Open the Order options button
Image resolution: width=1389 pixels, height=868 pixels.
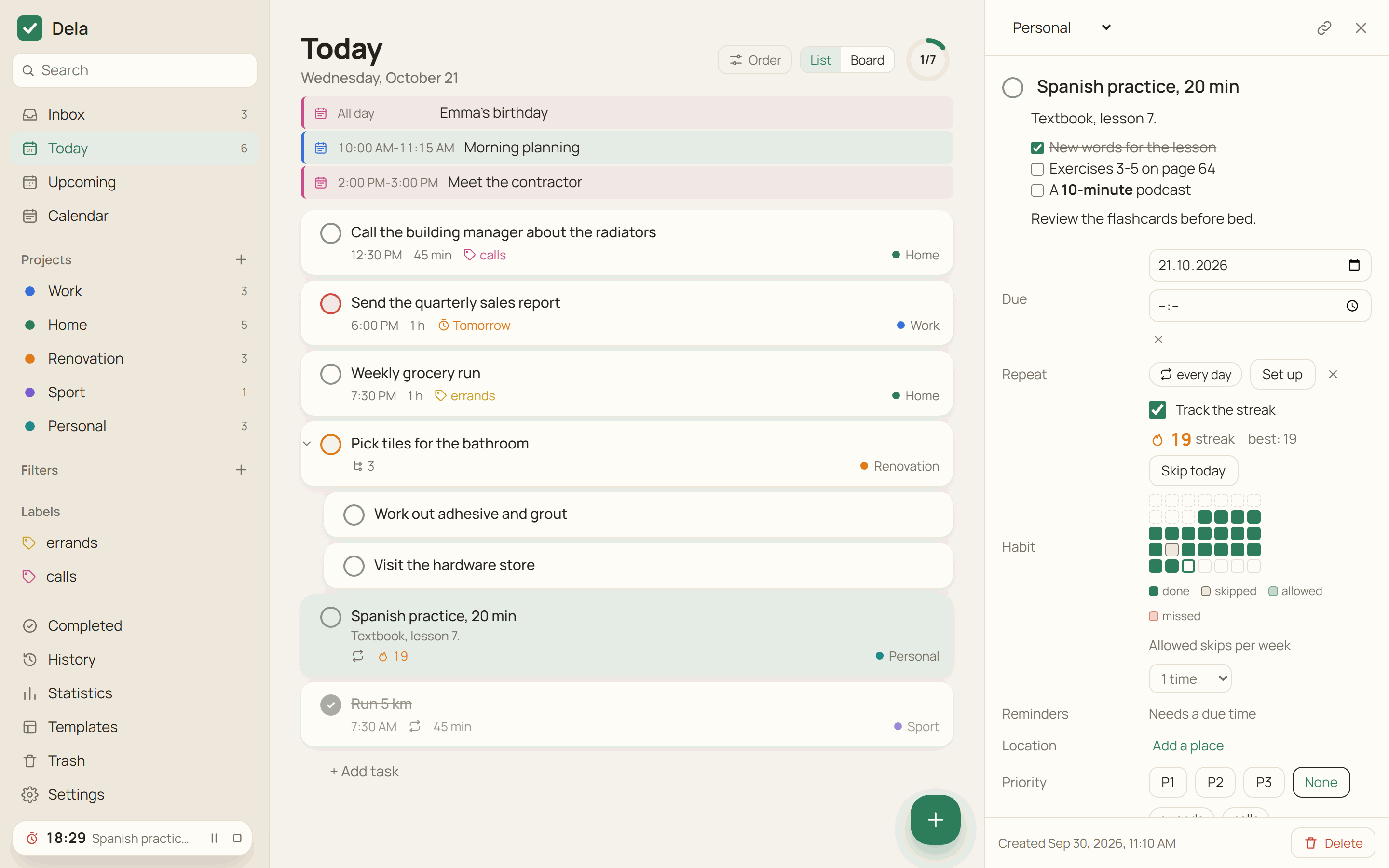click(x=754, y=60)
